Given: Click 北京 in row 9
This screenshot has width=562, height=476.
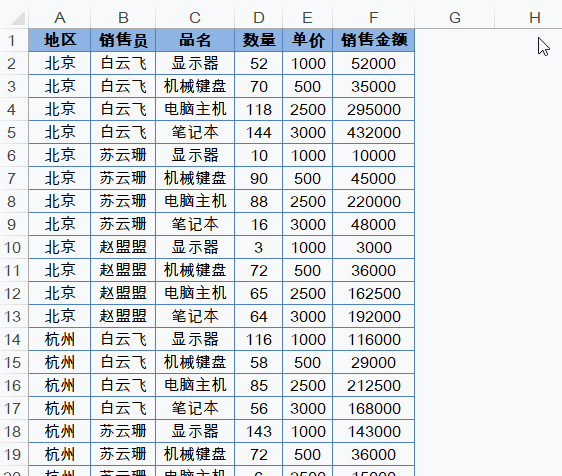Looking at the screenshot, I should pos(60,224).
